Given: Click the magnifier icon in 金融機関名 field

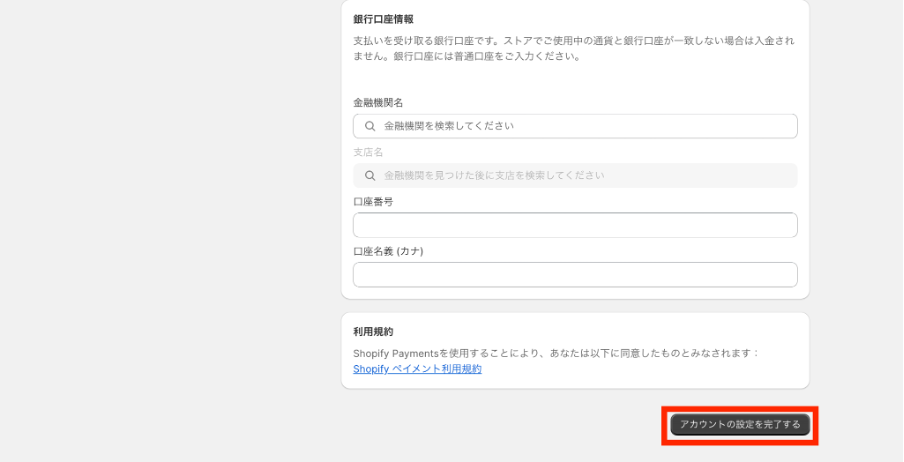Looking at the screenshot, I should click(370, 126).
